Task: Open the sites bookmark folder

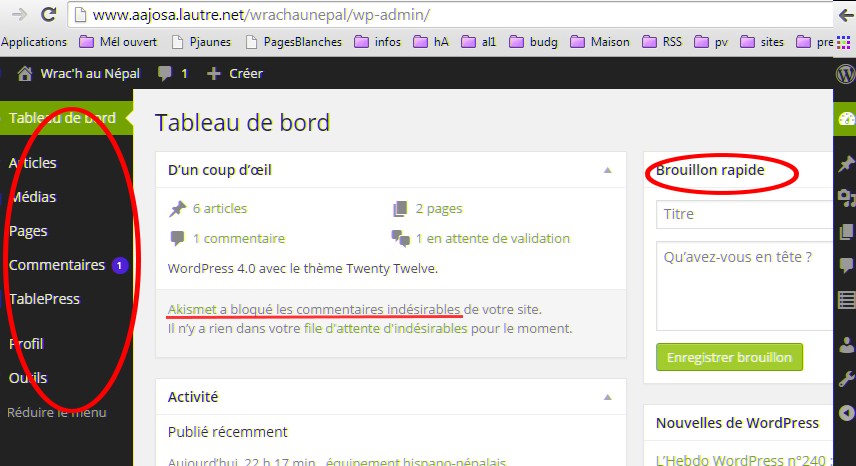Action: tap(762, 42)
